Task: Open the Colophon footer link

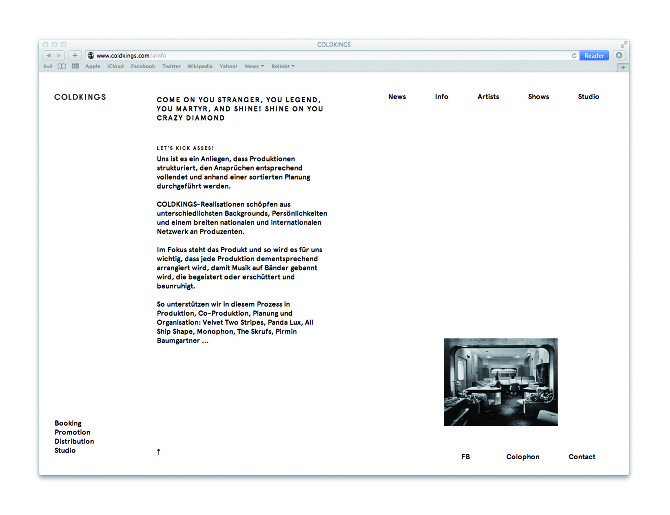Action: (x=522, y=457)
